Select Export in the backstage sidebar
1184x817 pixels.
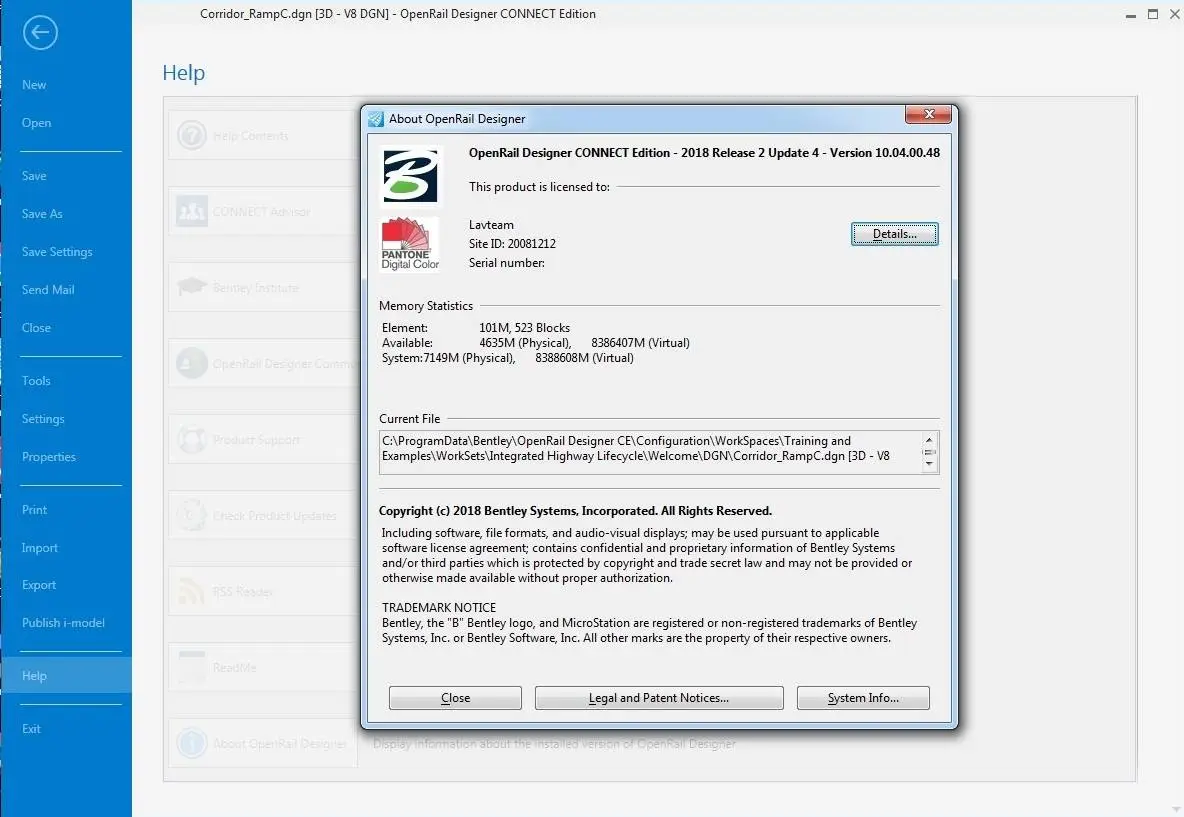pos(39,585)
